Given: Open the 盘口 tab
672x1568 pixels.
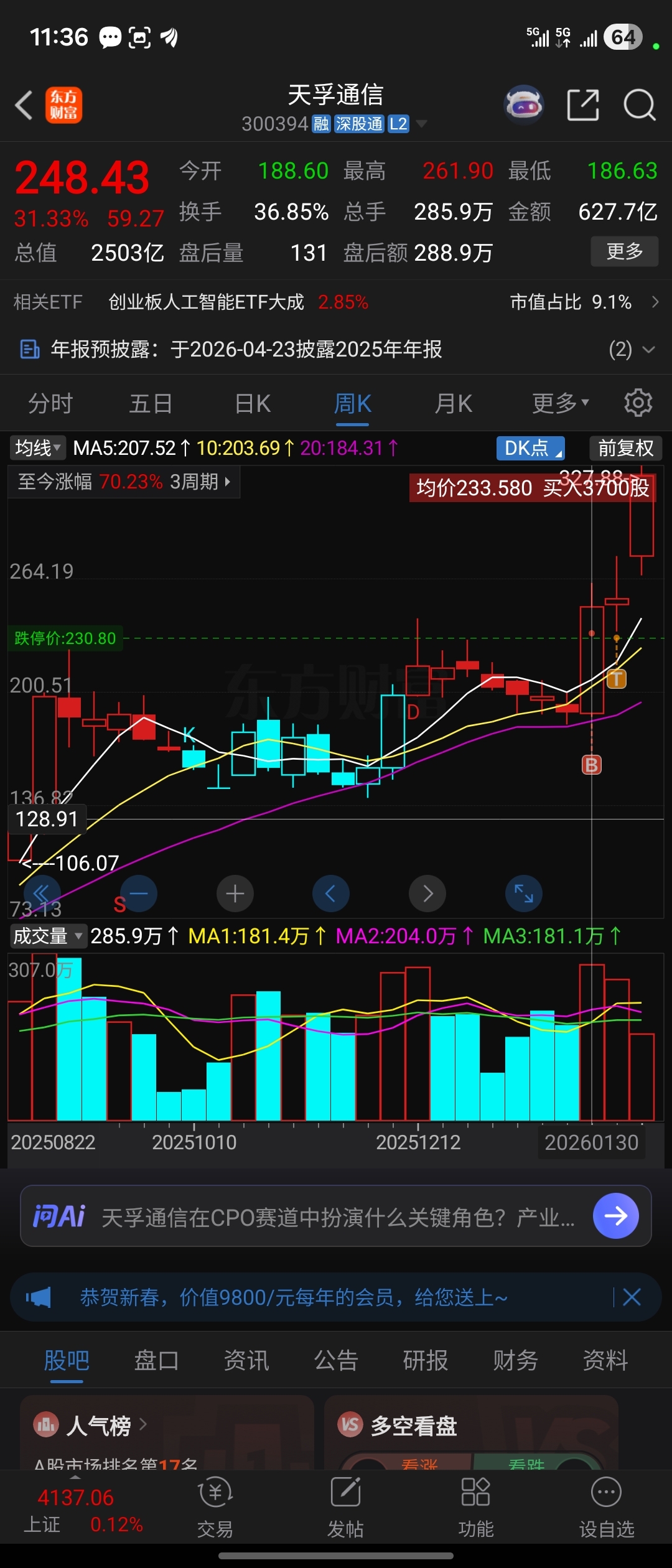Looking at the screenshot, I should (157, 1360).
